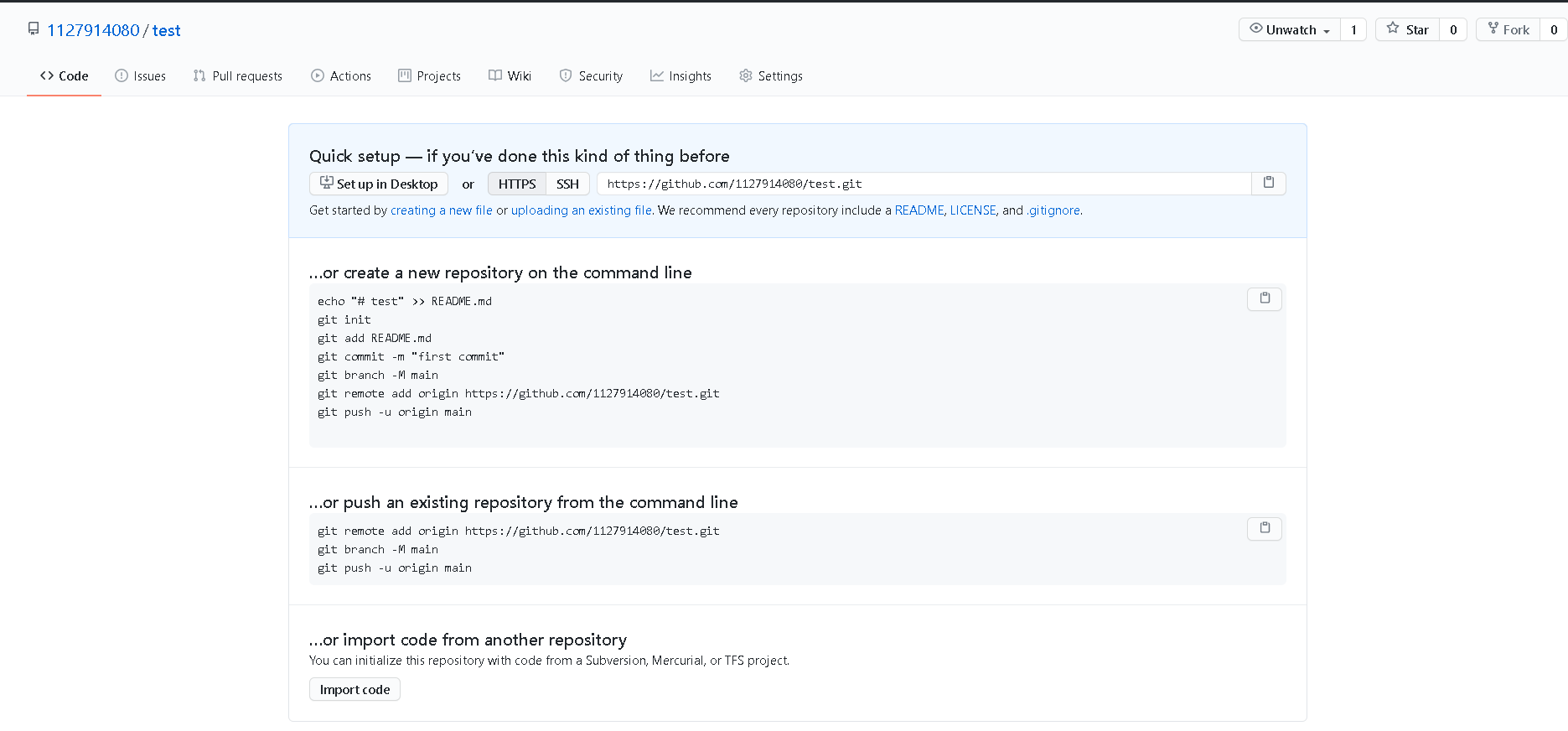The width and height of the screenshot is (1568, 731).
Task: Open repository Settings tab
Action: (770, 76)
